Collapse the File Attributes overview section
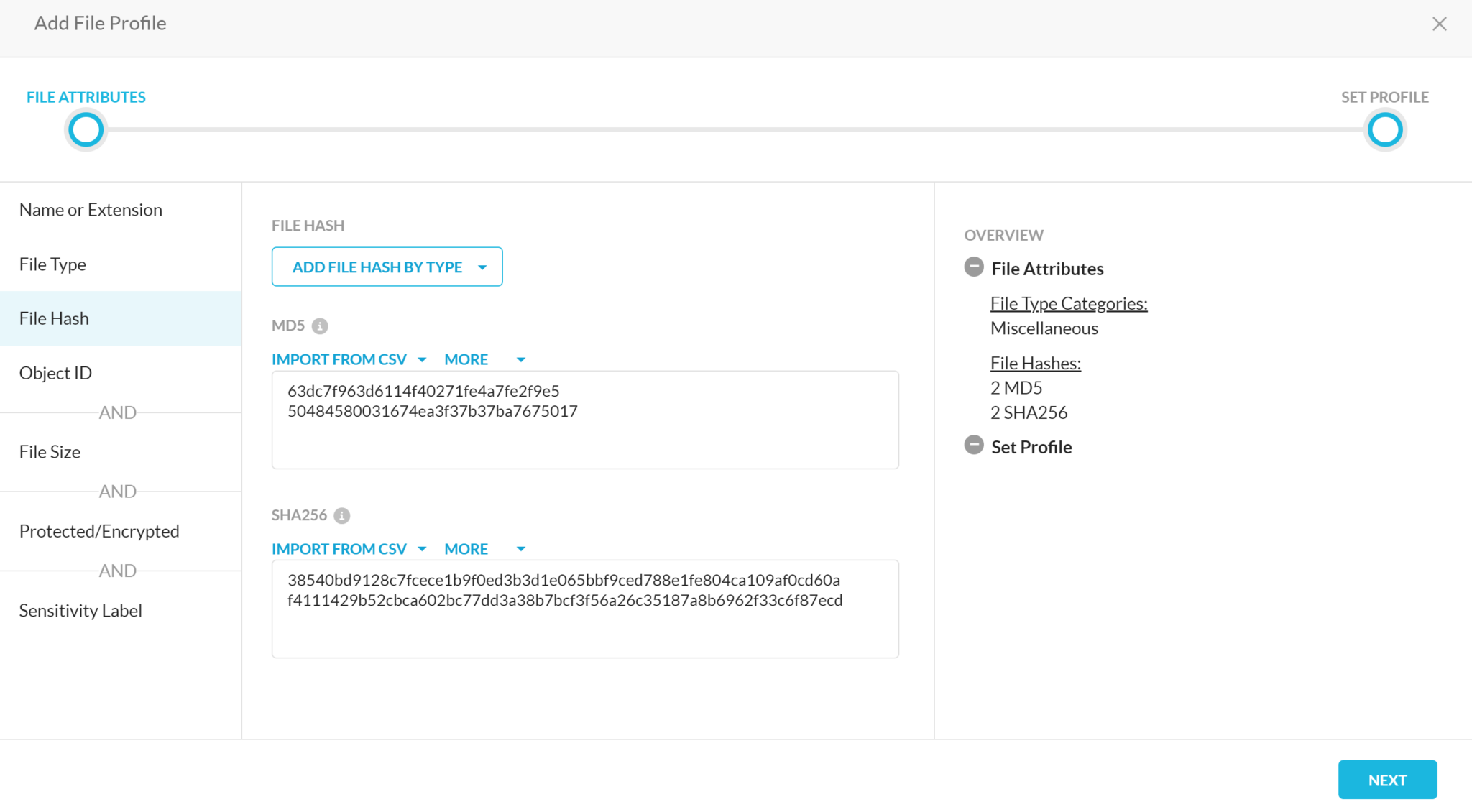Image resolution: width=1472 pixels, height=812 pixels. pos(973,267)
